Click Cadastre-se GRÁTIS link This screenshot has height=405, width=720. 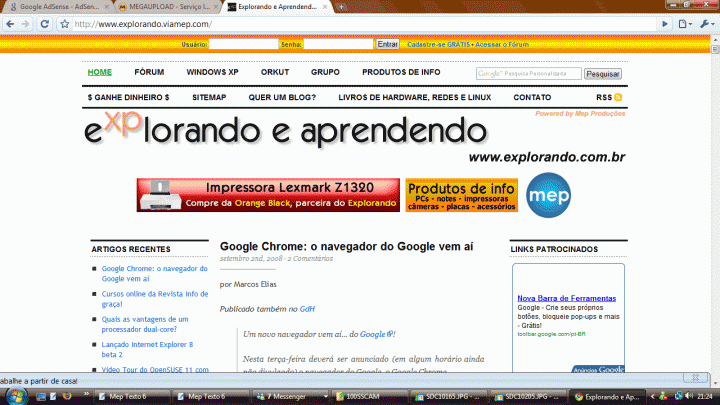(438, 45)
